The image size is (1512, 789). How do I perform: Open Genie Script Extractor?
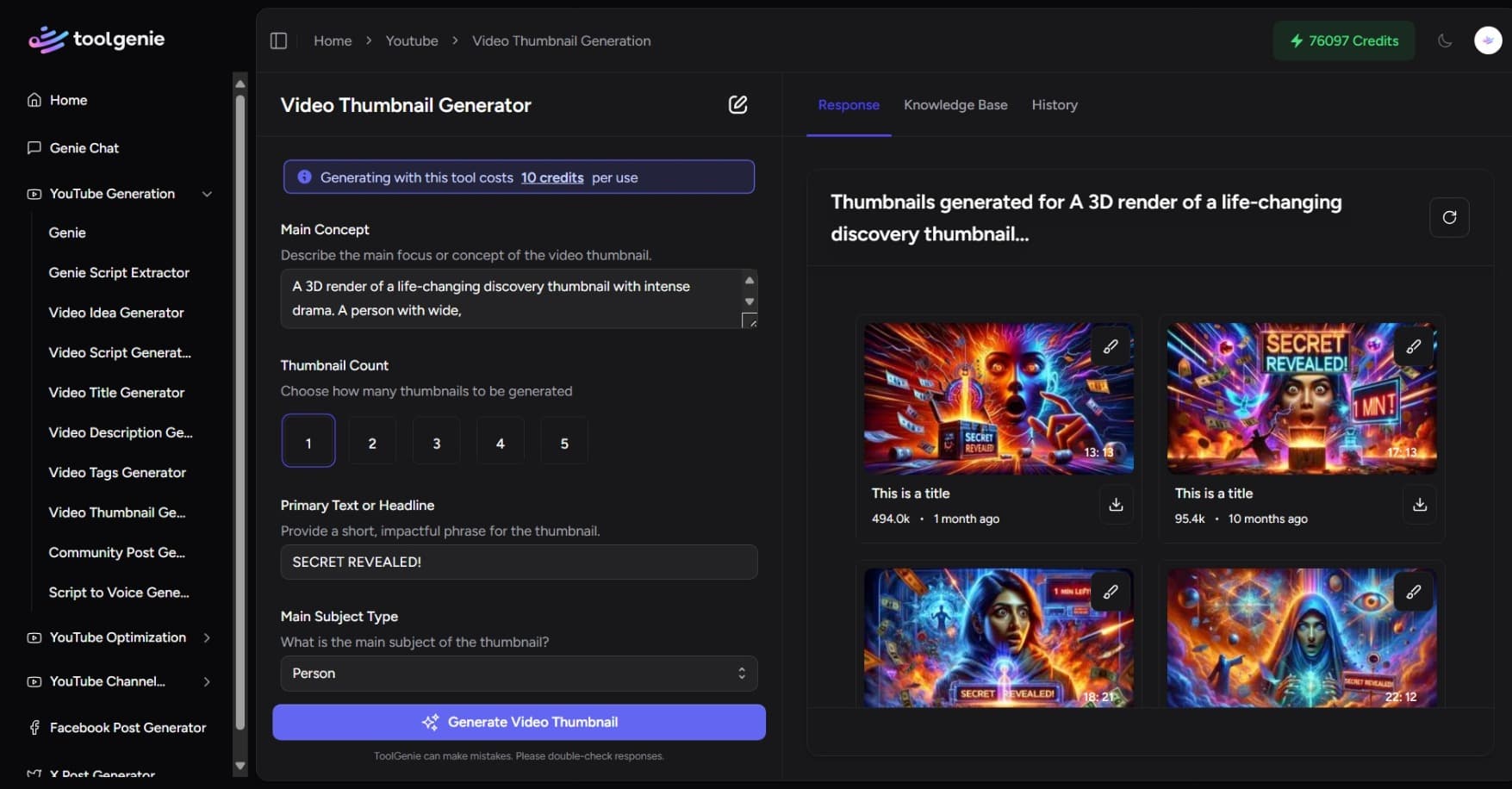119,272
